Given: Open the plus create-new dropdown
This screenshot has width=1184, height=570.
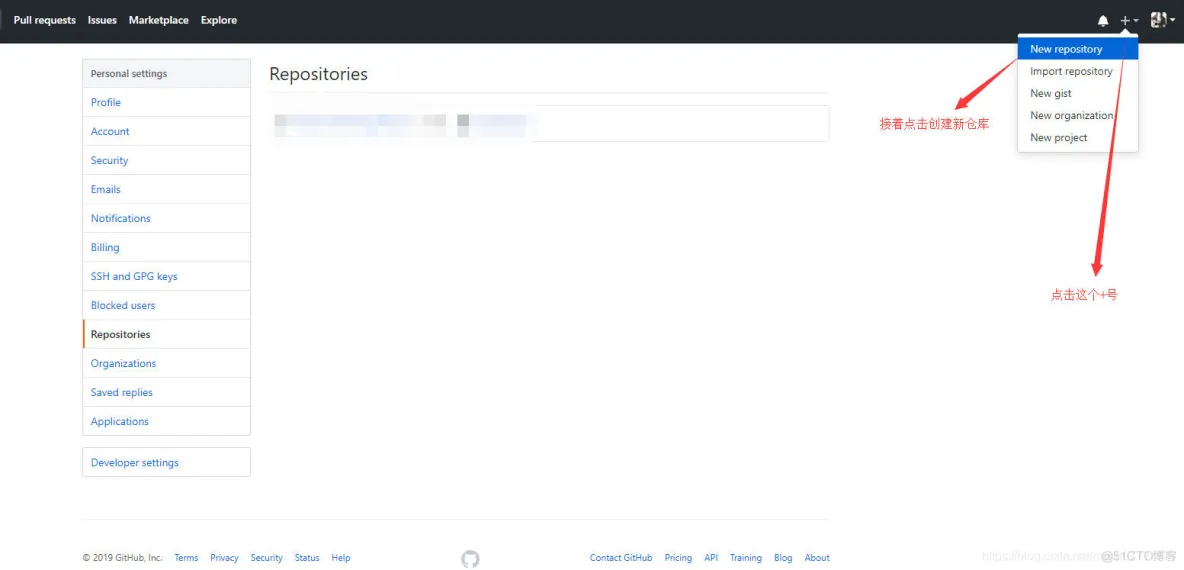Looking at the screenshot, I should [x=1128, y=21].
